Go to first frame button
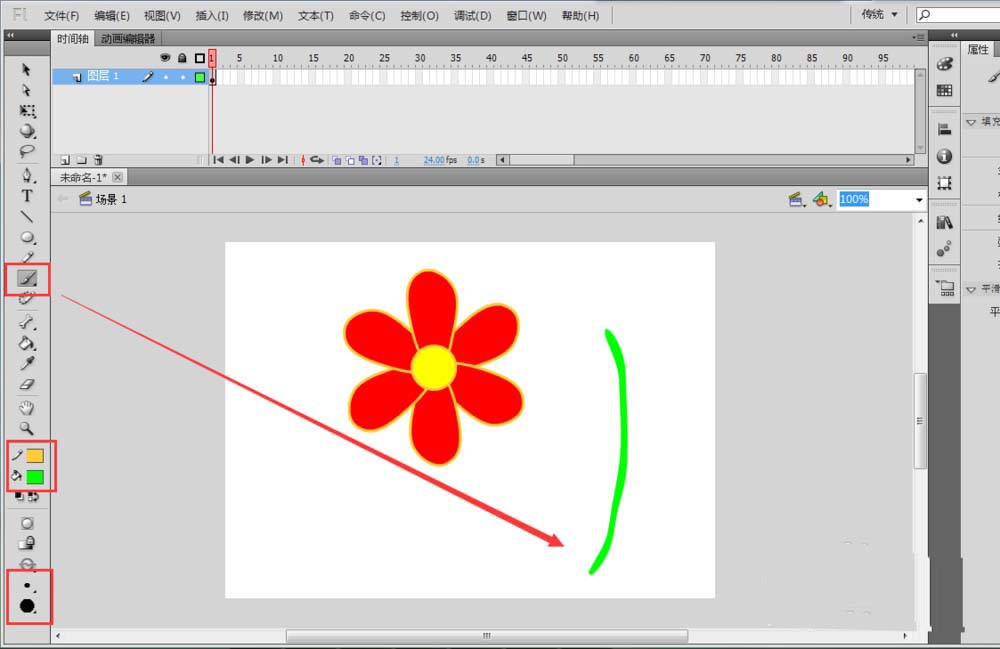The height and width of the screenshot is (649, 1000). (218, 160)
